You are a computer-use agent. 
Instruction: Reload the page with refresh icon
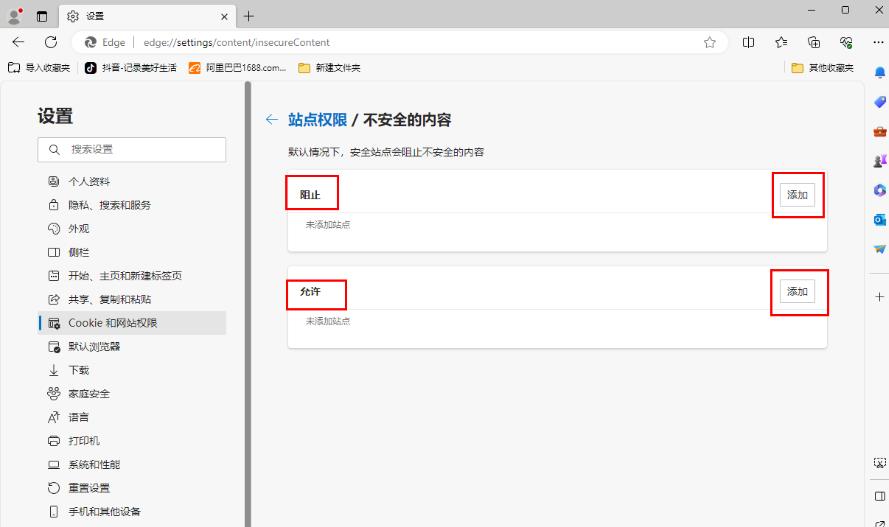pos(51,42)
